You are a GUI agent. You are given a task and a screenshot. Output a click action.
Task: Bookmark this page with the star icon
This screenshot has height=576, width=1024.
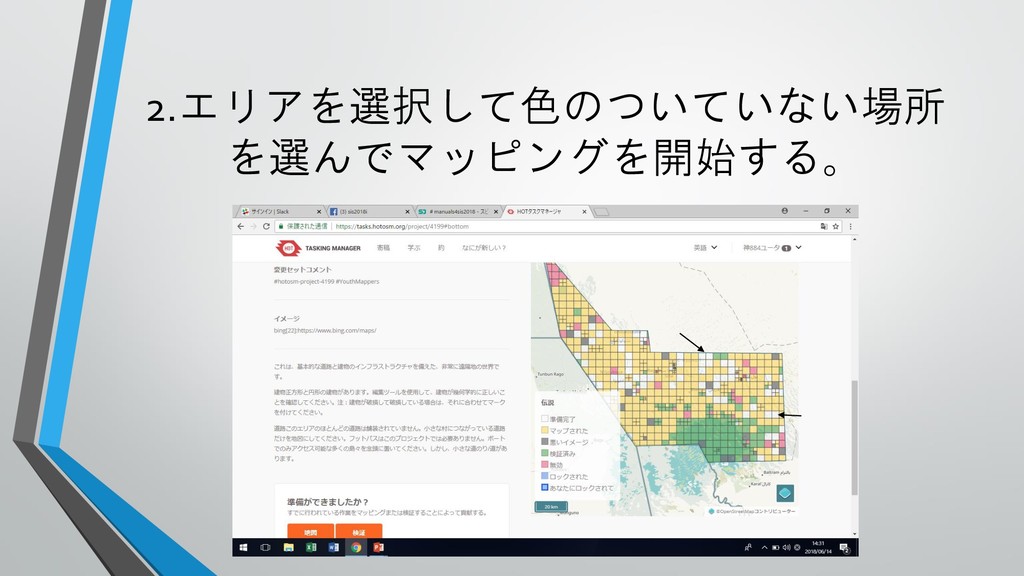[835, 227]
